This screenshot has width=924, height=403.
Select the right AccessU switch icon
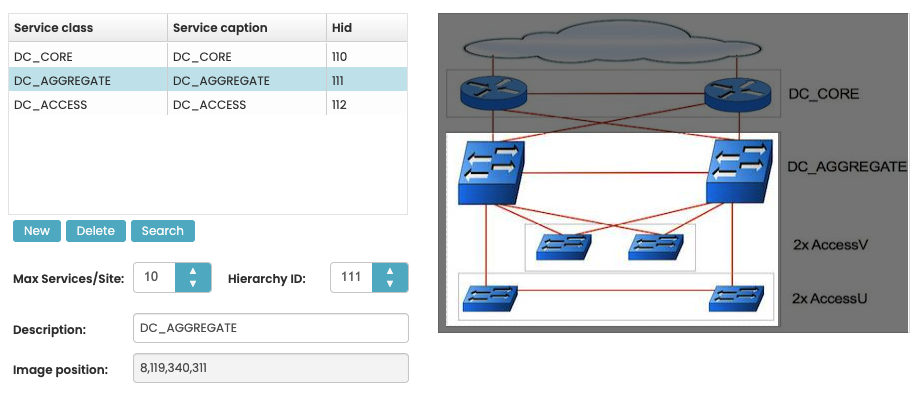pos(738,297)
